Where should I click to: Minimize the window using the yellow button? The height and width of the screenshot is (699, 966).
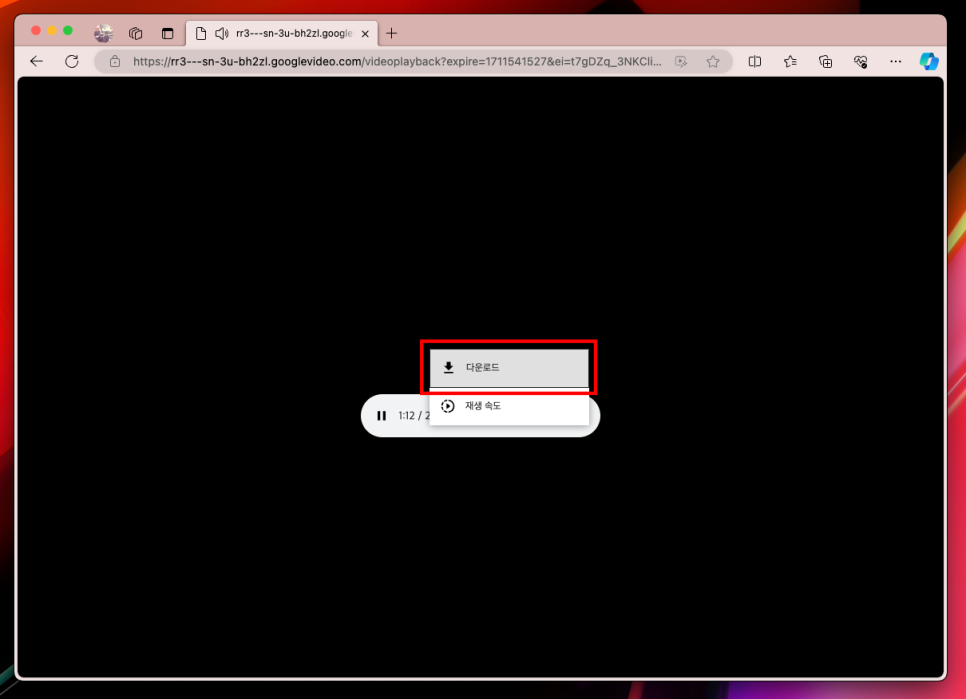pyautogui.click(x=52, y=31)
